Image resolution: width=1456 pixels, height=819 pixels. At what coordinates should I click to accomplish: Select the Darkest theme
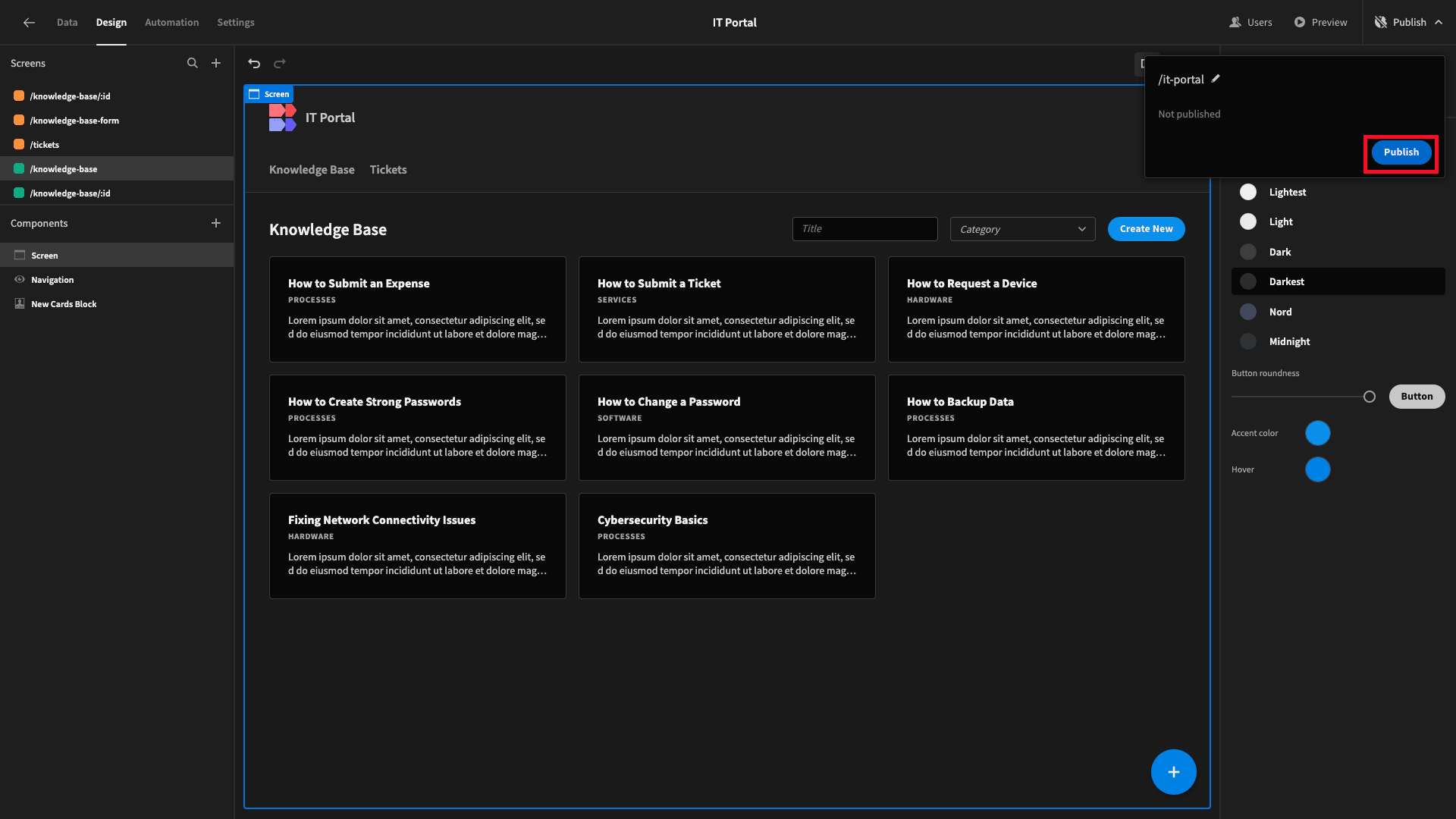1338,281
